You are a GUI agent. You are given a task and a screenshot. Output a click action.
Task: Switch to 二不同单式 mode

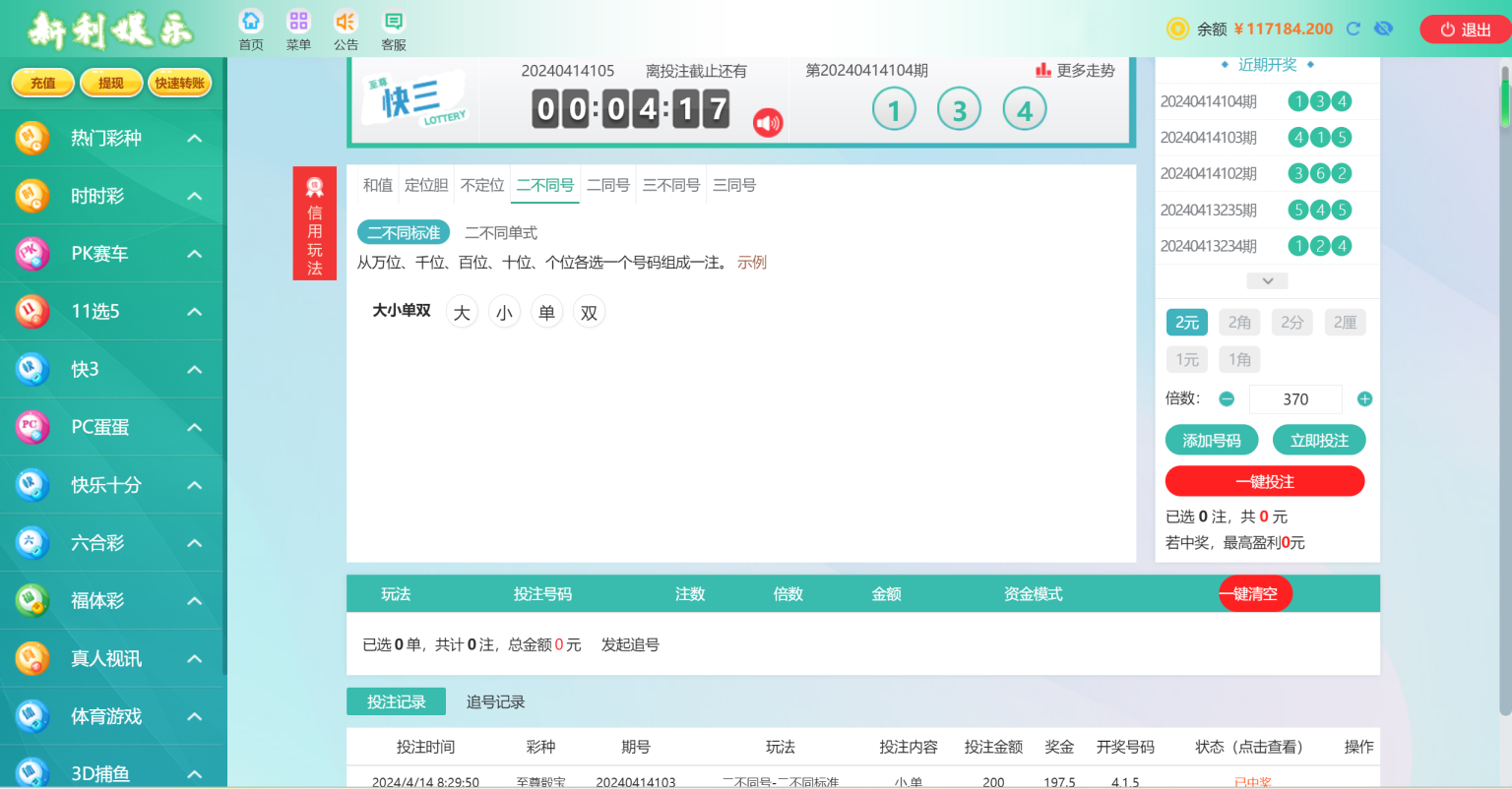pyautogui.click(x=501, y=233)
